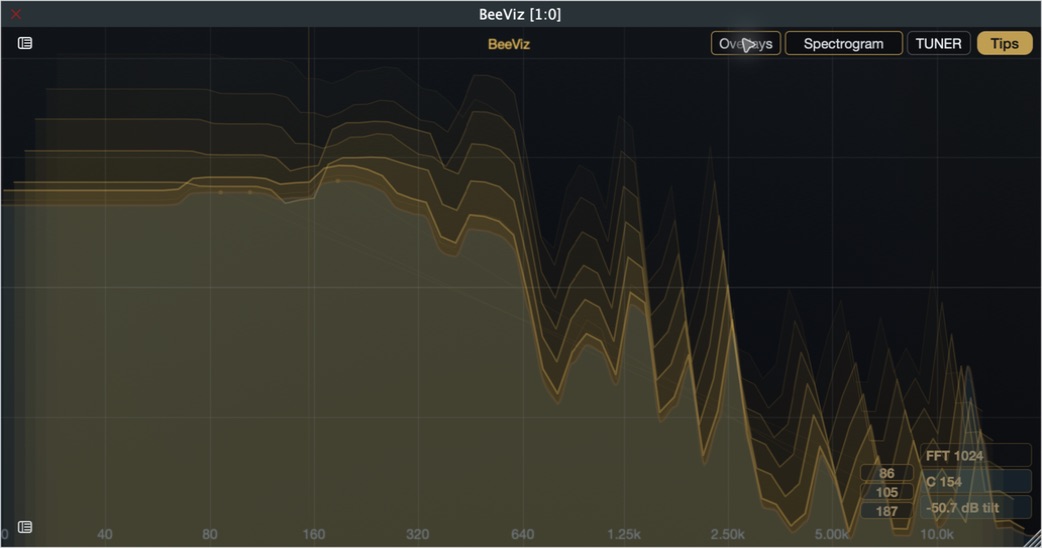This screenshot has height=548, width=1042.
Task: Toggle the Spectrogram view
Action: [x=843, y=44]
